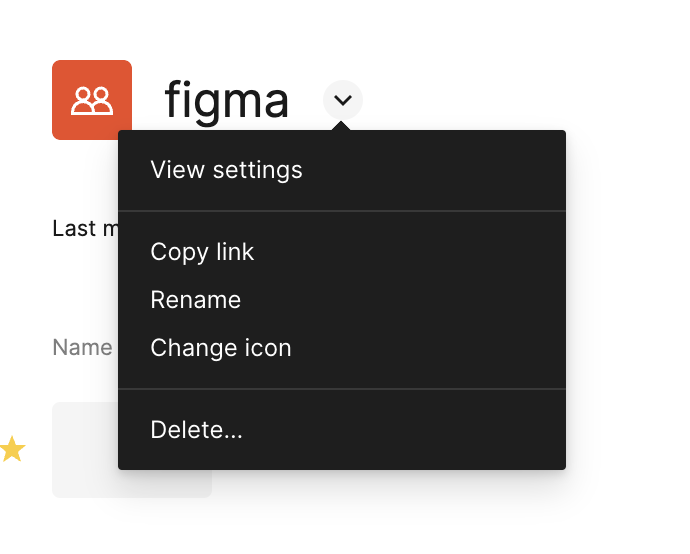Image resolution: width=690 pixels, height=554 pixels.
Task: Click the people glyph in team avatar
Action: (92, 100)
